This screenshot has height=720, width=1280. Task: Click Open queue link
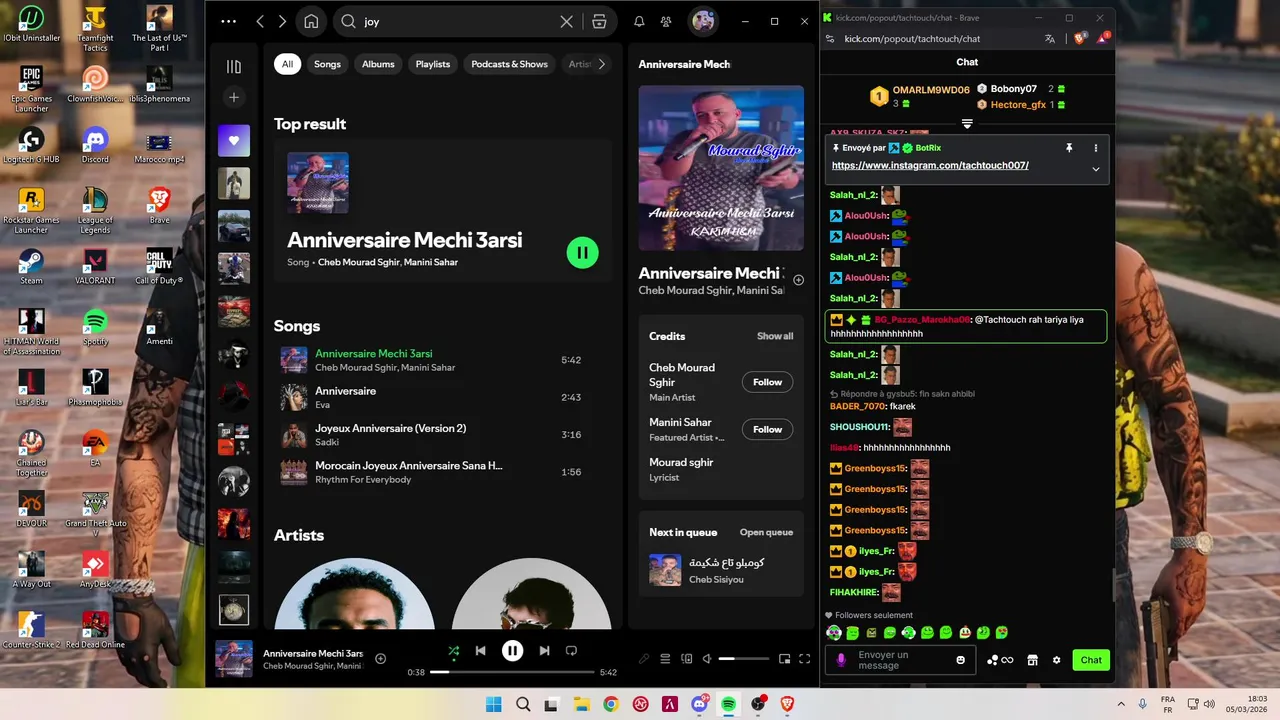pyautogui.click(x=766, y=532)
